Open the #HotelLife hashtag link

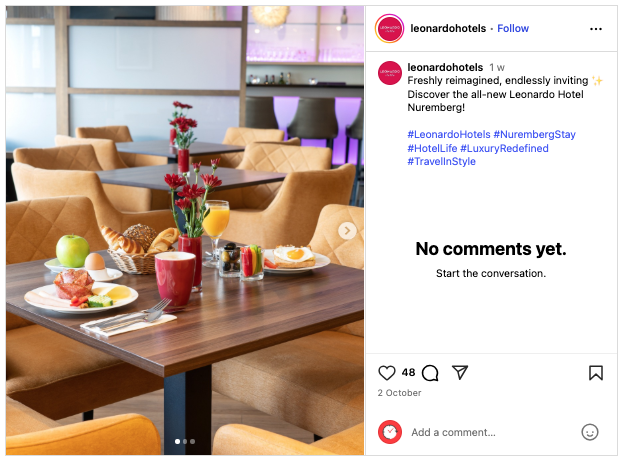pyautogui.click(x=432, y=148)
